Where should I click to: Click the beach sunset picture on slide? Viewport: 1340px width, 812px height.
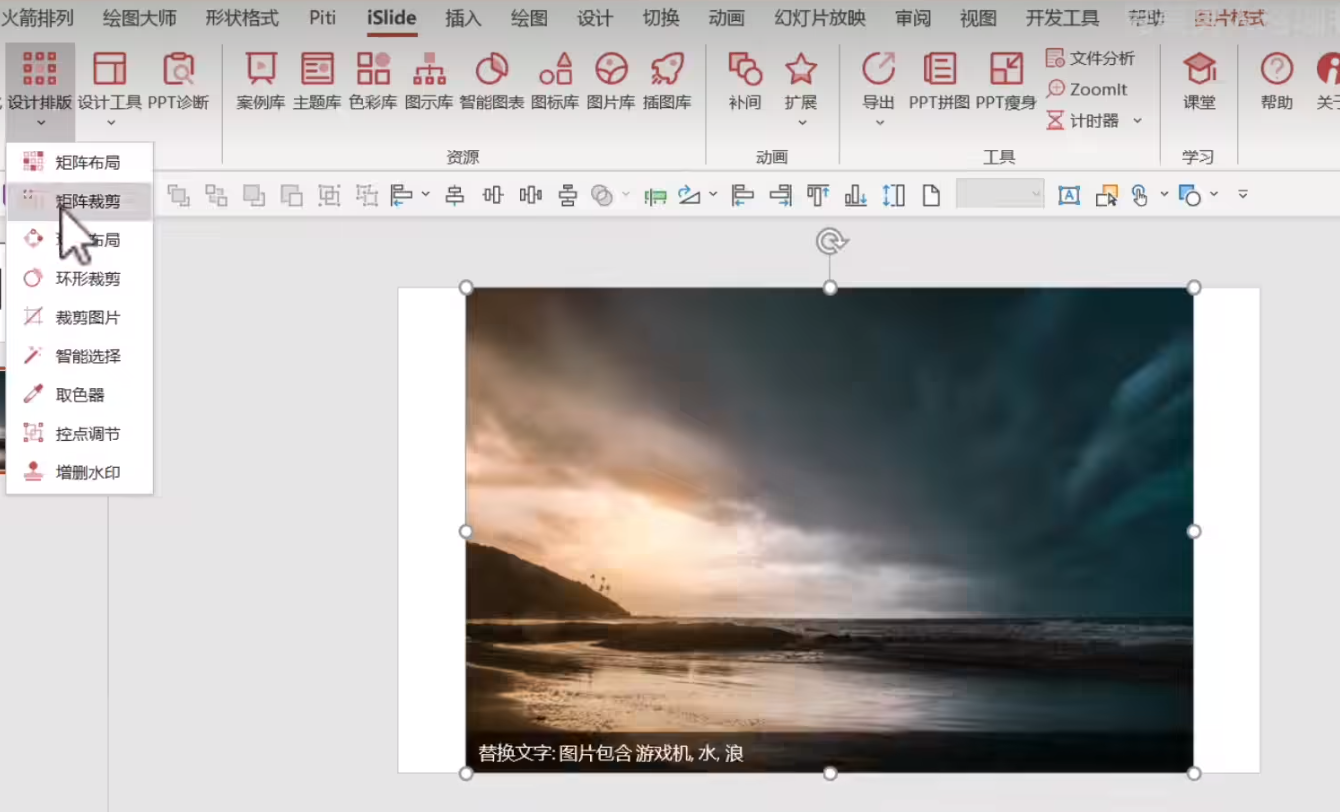coord(829,530)
